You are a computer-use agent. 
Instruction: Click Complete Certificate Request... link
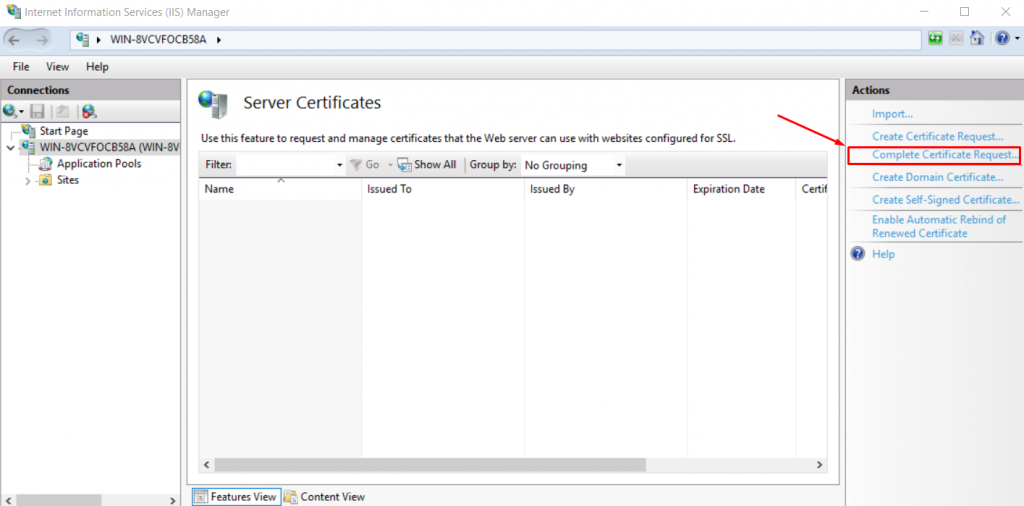click(945, 155)
